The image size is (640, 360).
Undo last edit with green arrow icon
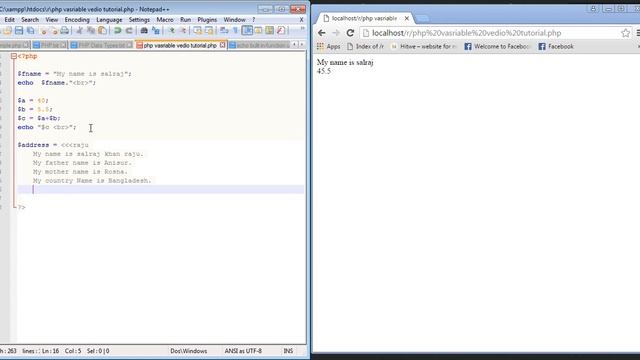(118, 31)
